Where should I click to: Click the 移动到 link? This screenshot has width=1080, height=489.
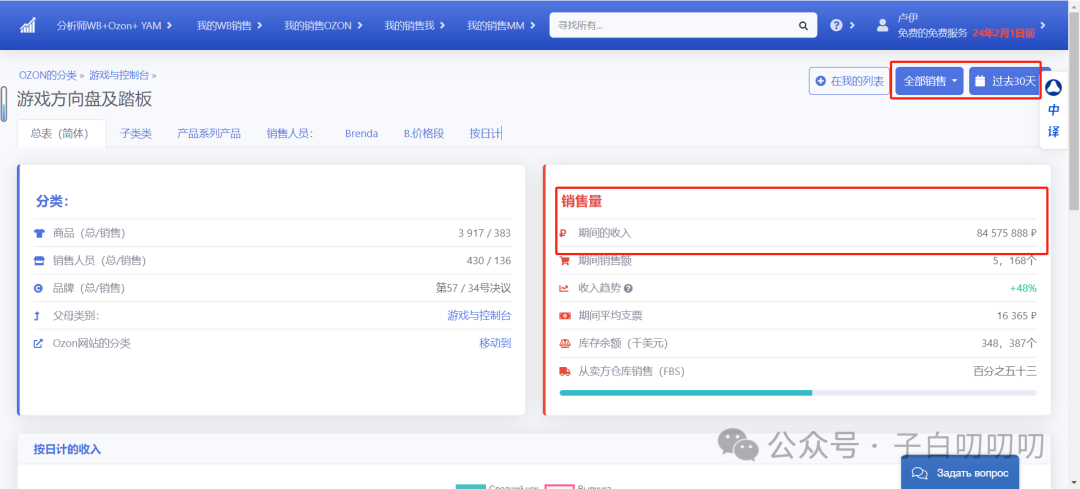[495, 344]
